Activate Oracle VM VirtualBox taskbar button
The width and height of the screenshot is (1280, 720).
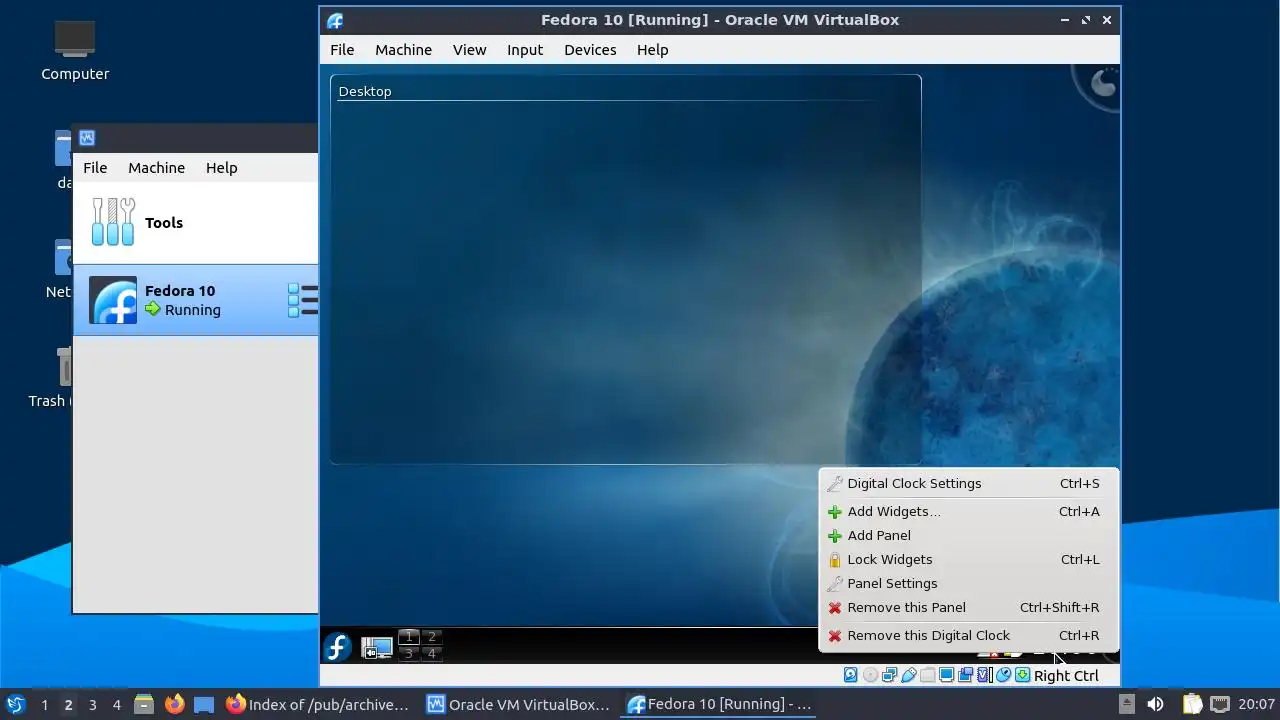pos(518,704)
